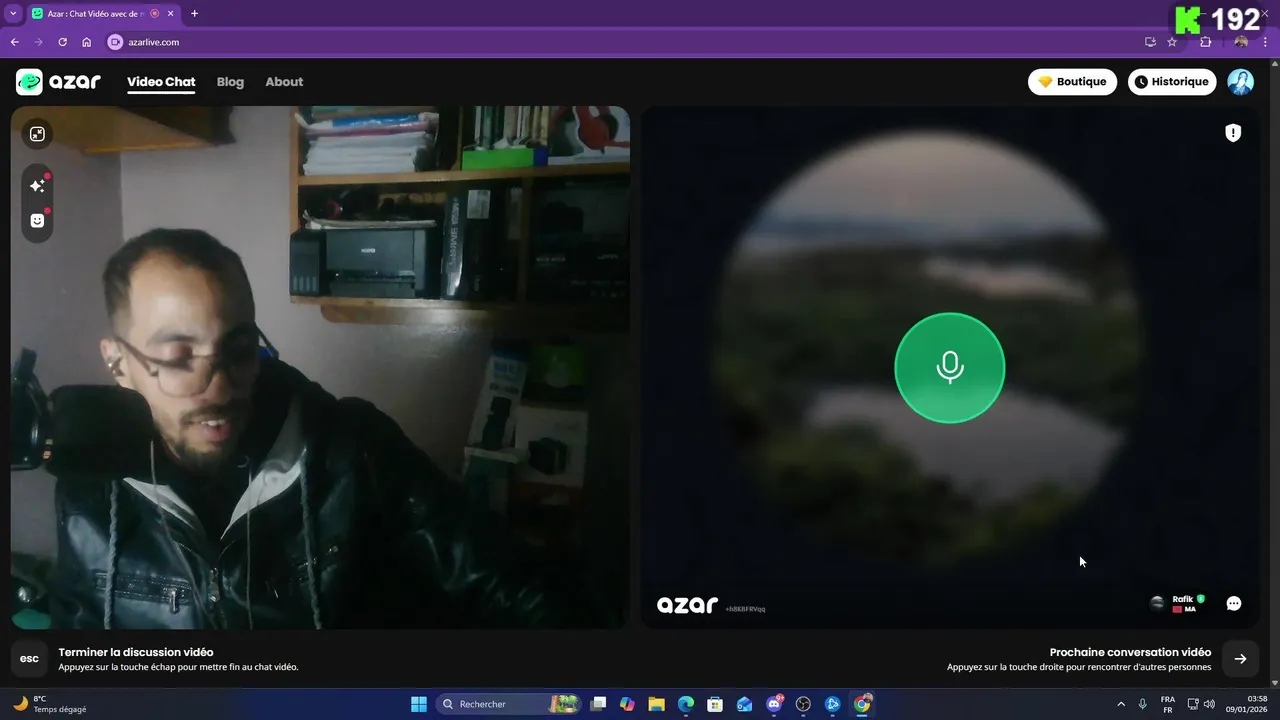
Task: Open the FRA language switcher
Action: point(1168,704)
